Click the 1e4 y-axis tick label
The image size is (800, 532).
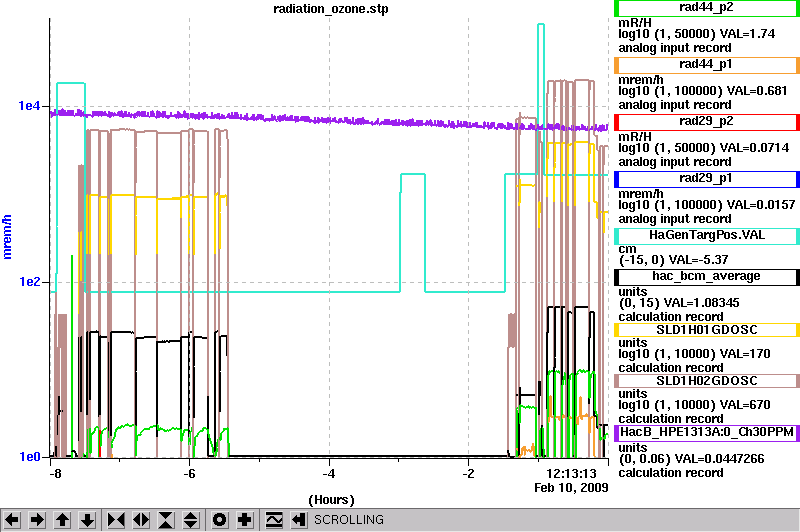[x=29, y=106]
